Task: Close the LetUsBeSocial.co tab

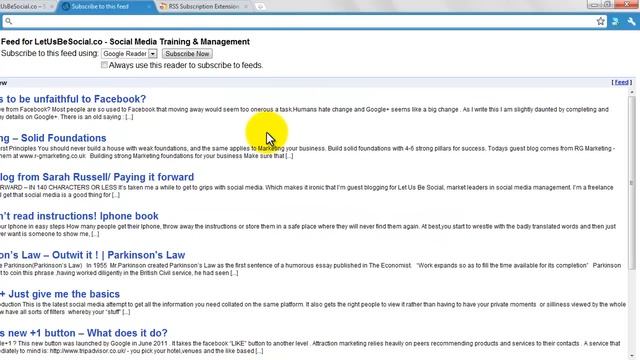Action: [52, 7]
